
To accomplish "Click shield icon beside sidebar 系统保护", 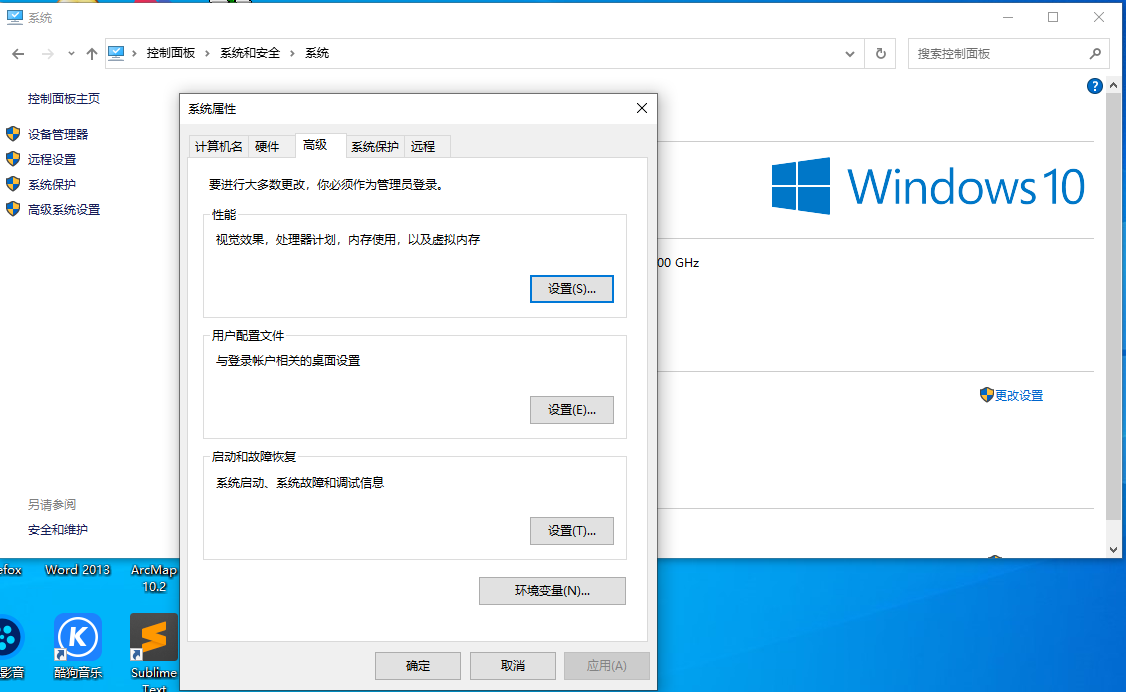I will click(13, 184).
